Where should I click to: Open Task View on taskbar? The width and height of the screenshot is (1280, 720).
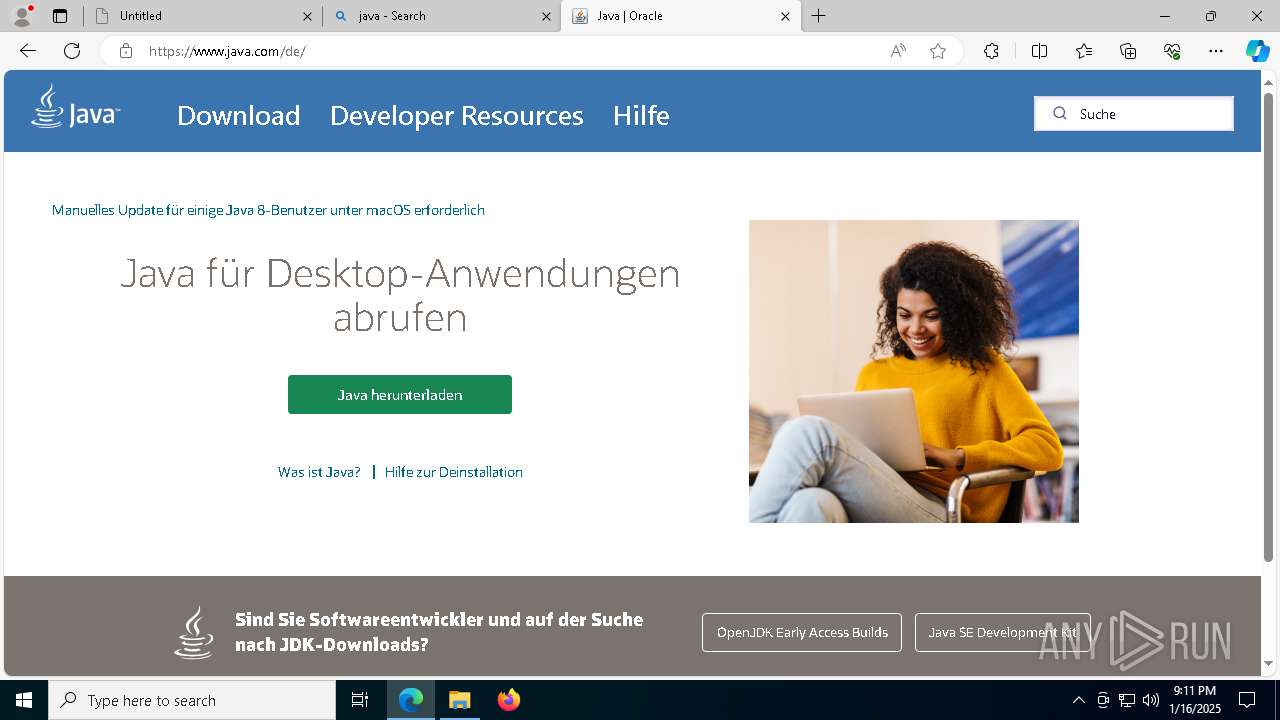pos(360,700)
